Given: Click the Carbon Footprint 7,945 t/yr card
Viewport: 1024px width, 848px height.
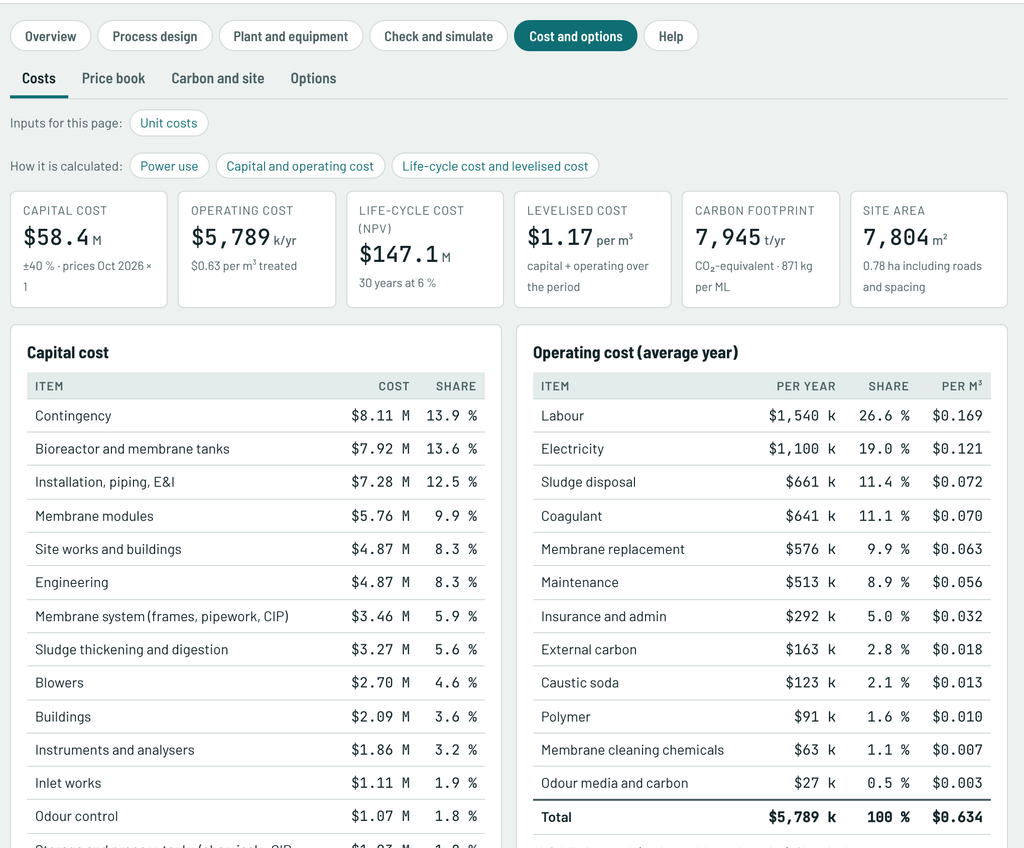Looking at the screenshot, I should click(x=761, y=249).
